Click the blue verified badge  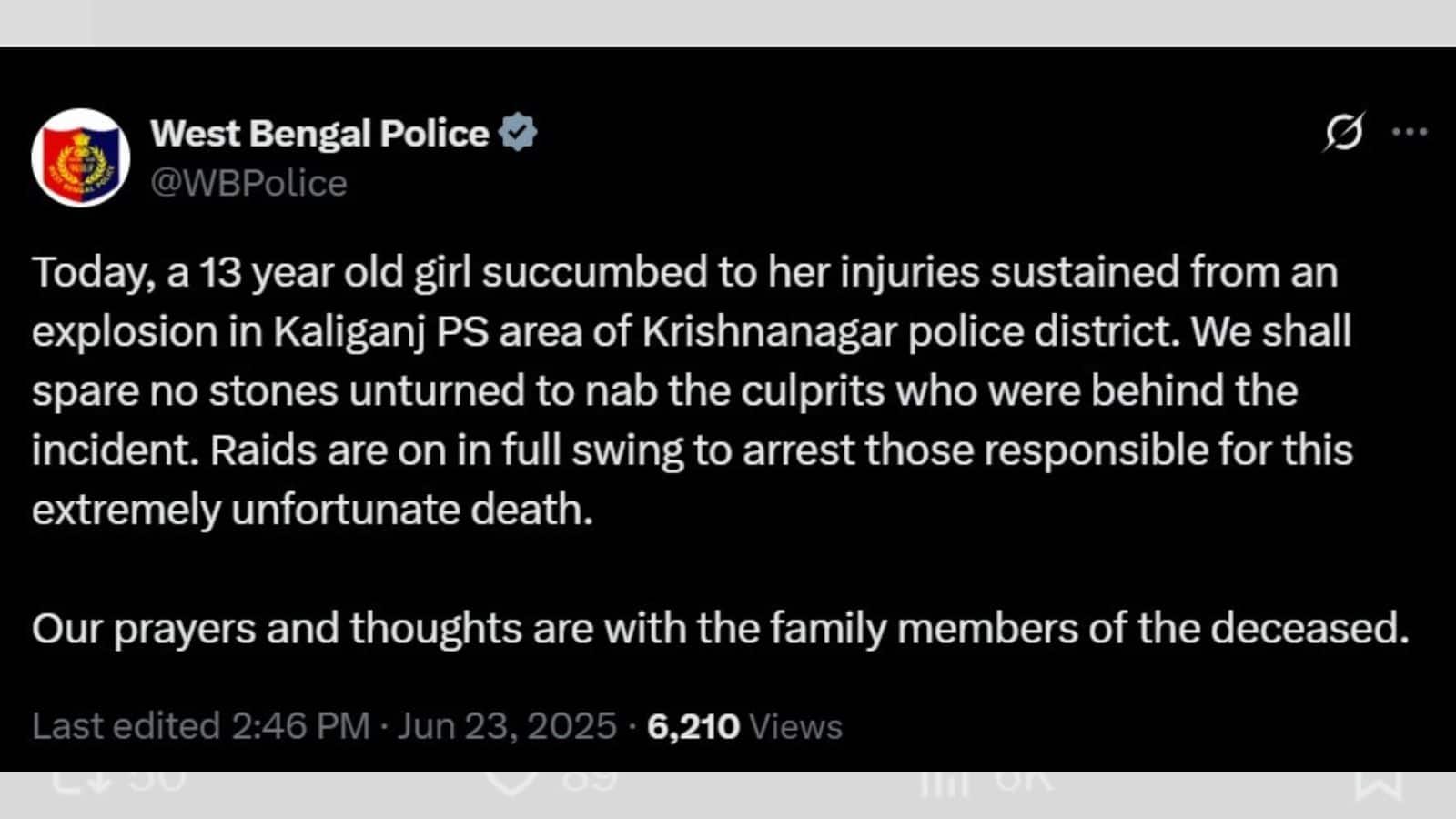coord(518,133)
